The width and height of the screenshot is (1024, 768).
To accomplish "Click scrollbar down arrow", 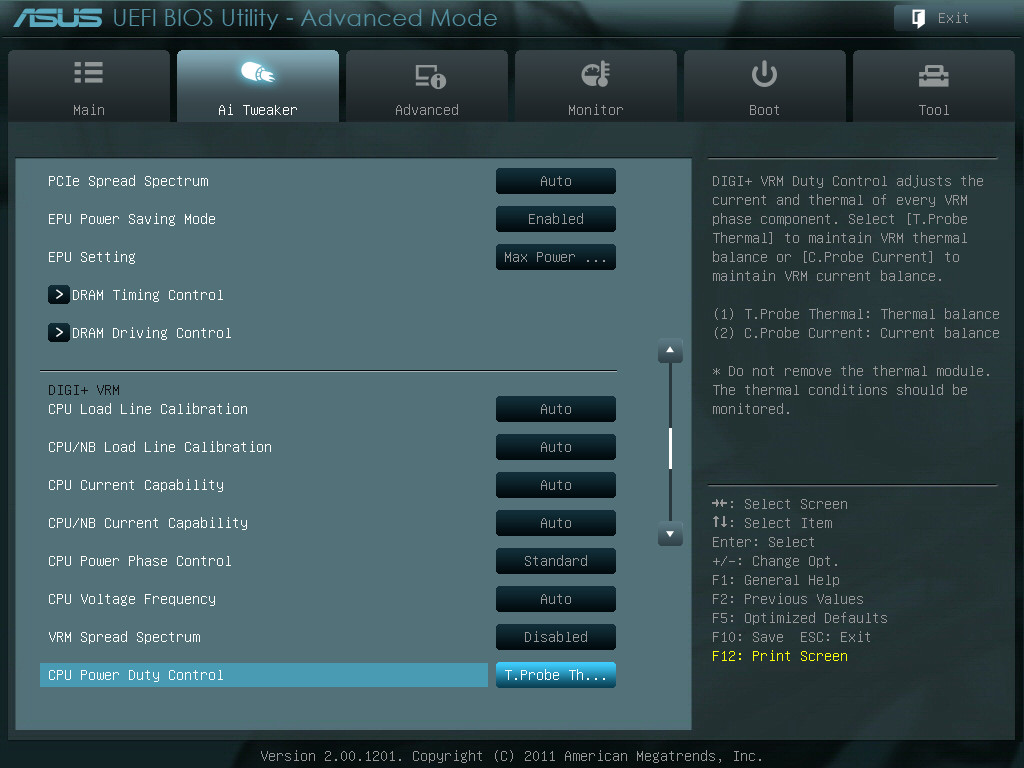I will tap(670, 534).
